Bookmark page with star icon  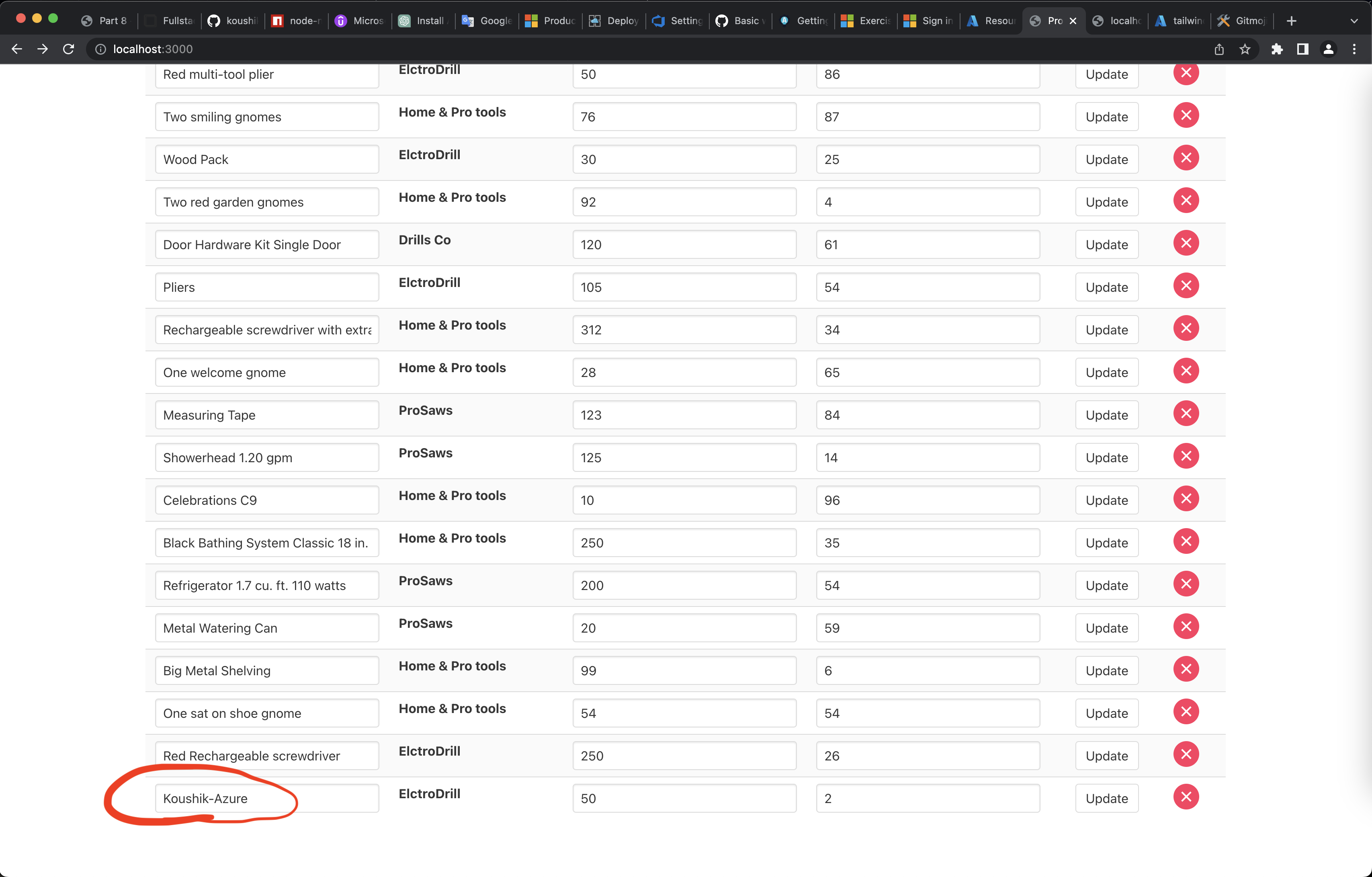click(1245, 49)
